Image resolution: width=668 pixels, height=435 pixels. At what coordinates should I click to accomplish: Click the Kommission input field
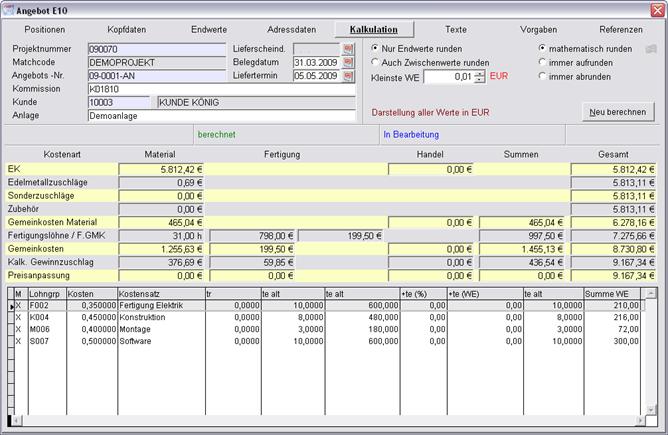tap(220, 89)
